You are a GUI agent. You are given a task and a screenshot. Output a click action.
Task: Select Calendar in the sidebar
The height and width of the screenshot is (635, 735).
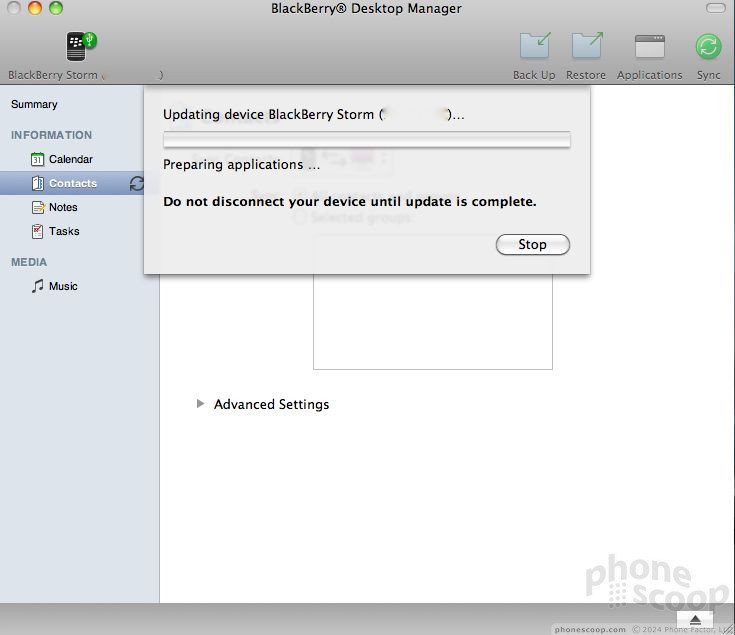tap(71, 159)
